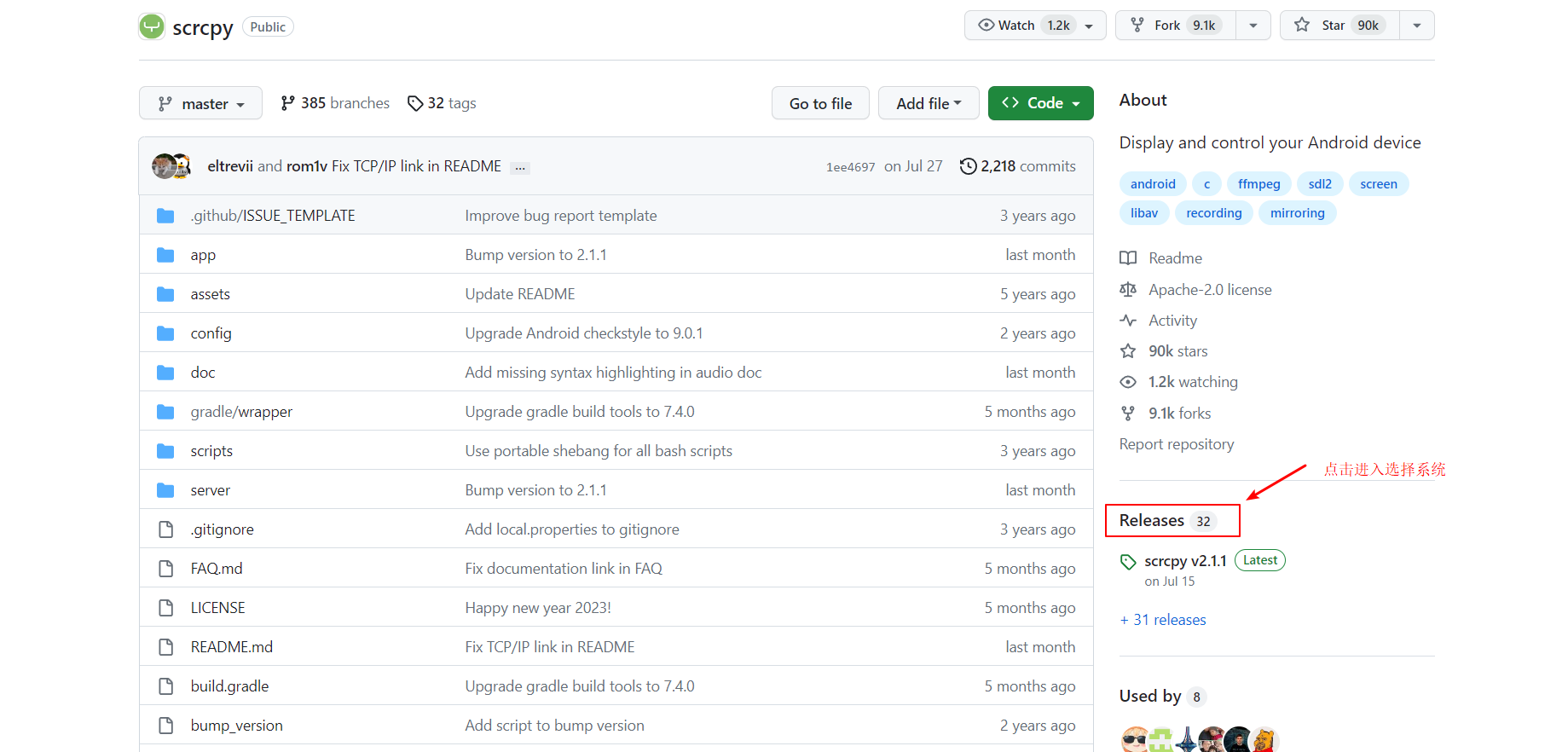Click the eye icon on Watch button
The width and height of the screenshot is (1568, 752).
click(x=986, y=25)
